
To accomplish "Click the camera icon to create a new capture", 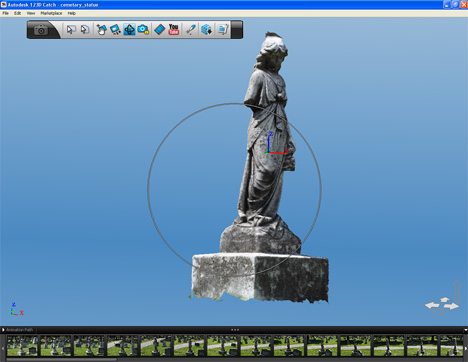I will 41,30.
